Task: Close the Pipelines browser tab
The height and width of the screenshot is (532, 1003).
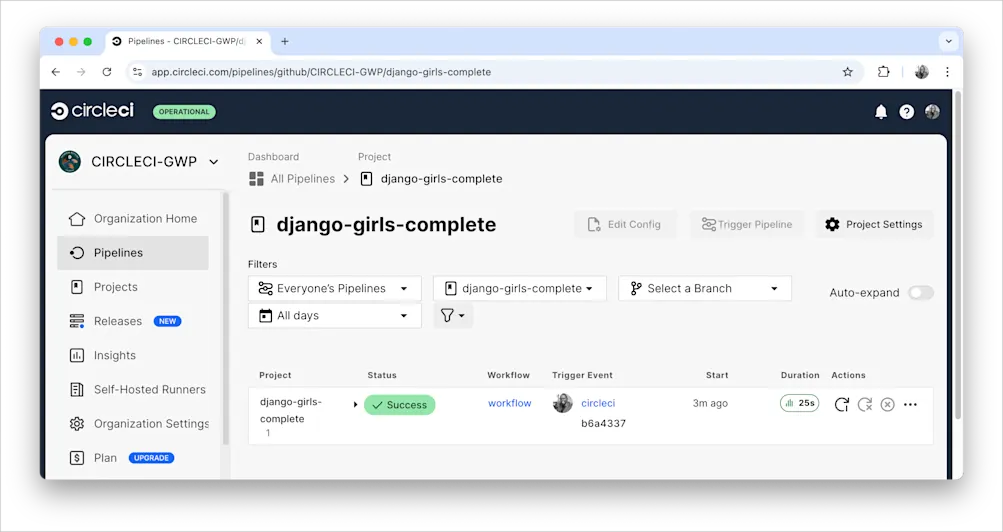Action: point(259,42)
